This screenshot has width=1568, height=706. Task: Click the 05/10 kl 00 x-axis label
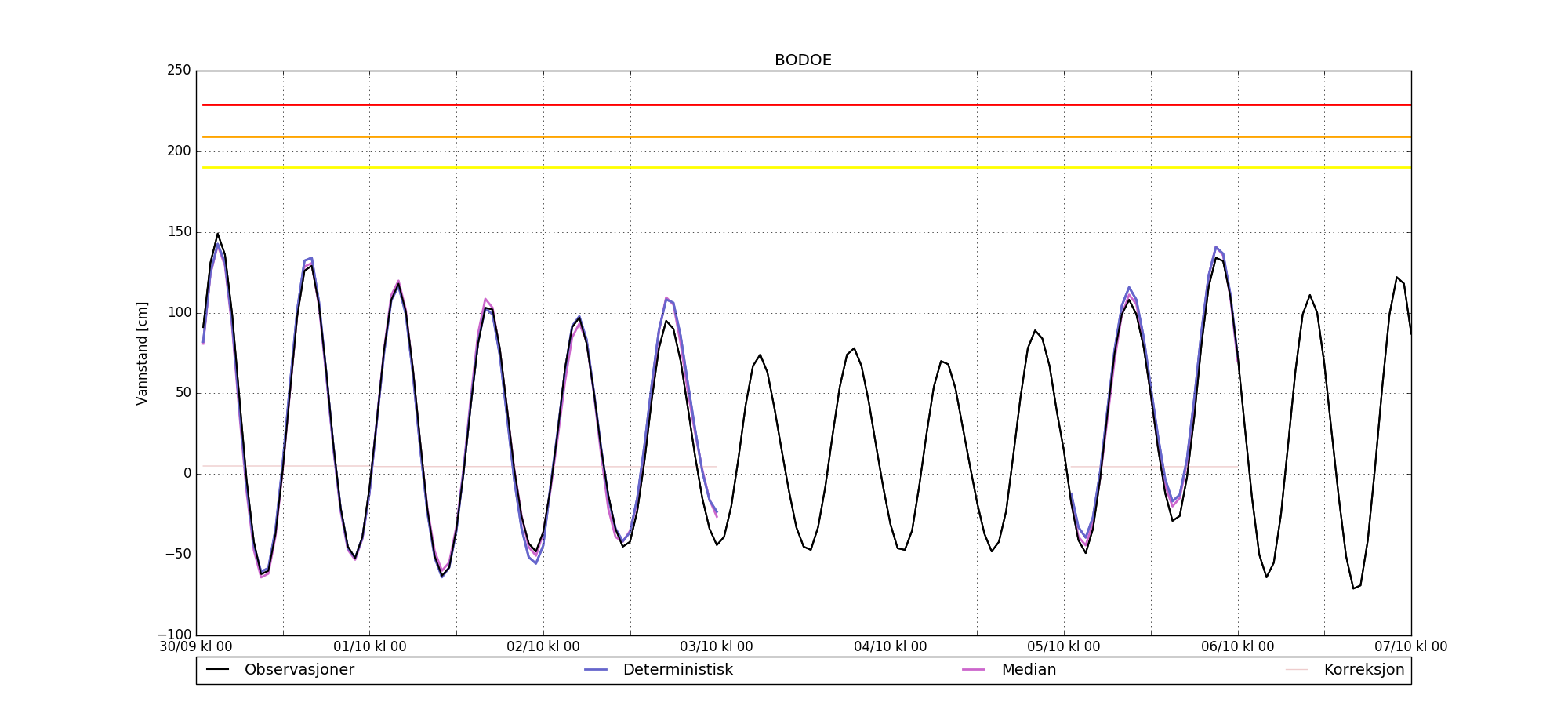(1064, 647)
